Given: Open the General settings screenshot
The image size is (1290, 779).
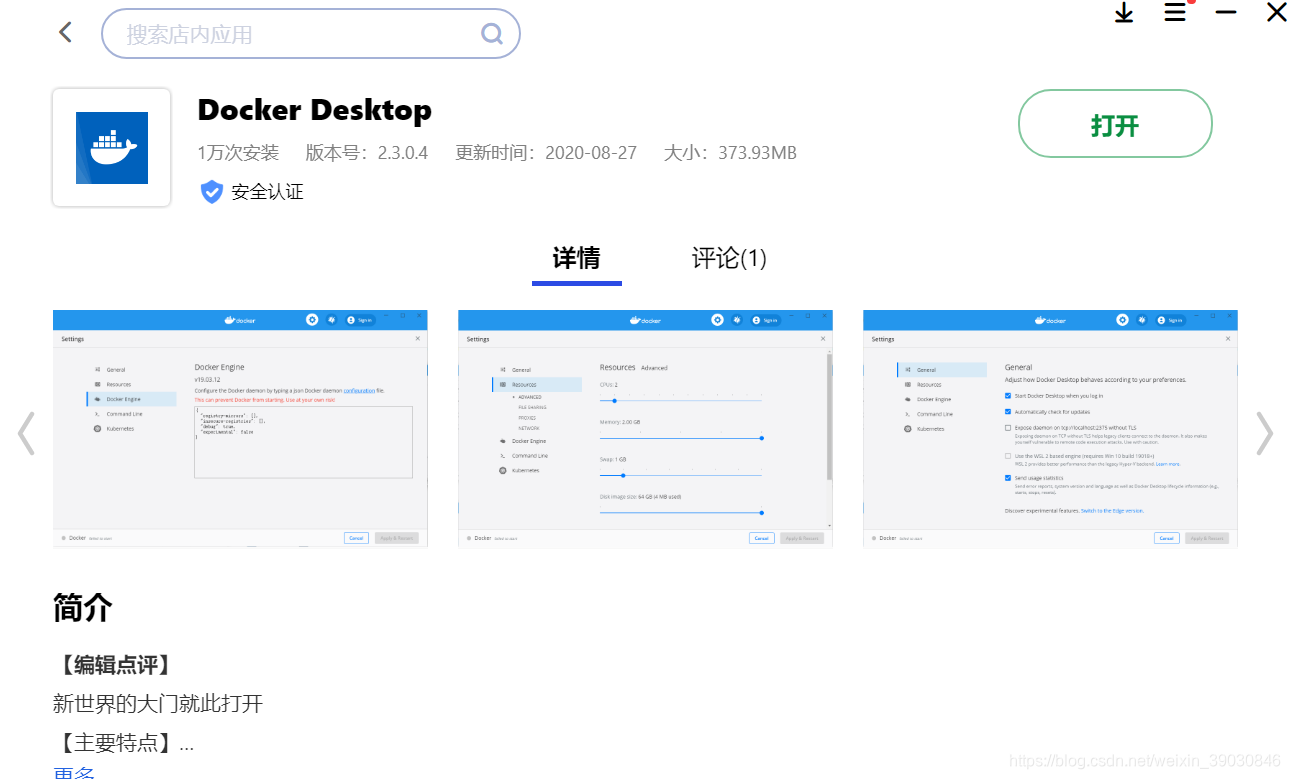Looking at the screenshot, I should (1050, 429).
